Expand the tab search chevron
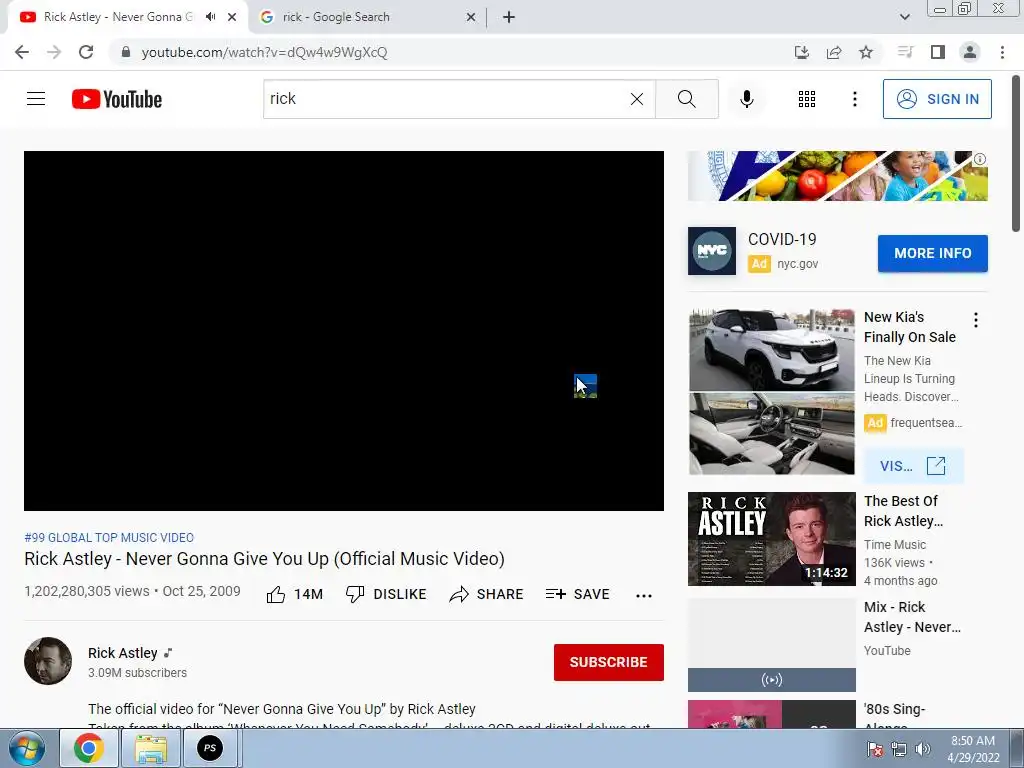The width and height of the screenshot is (1024, 768). tap(904, 17)
